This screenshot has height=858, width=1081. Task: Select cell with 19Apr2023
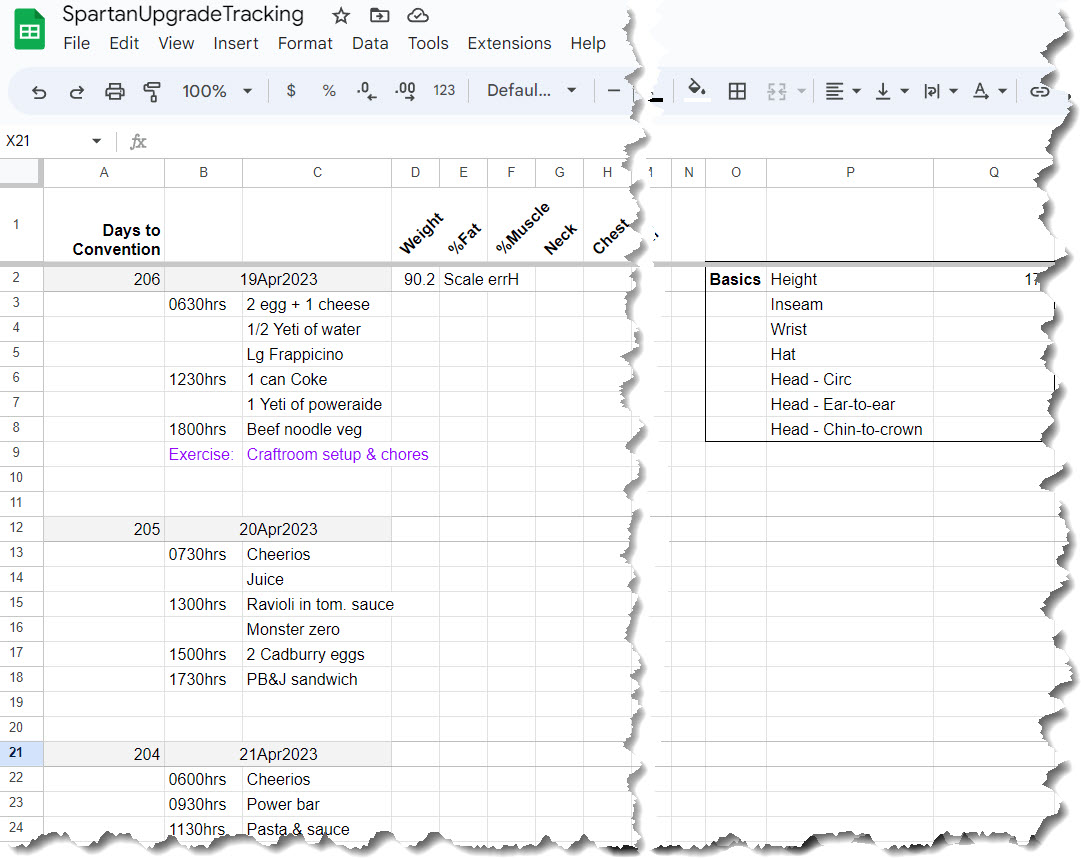coord(278,279)
